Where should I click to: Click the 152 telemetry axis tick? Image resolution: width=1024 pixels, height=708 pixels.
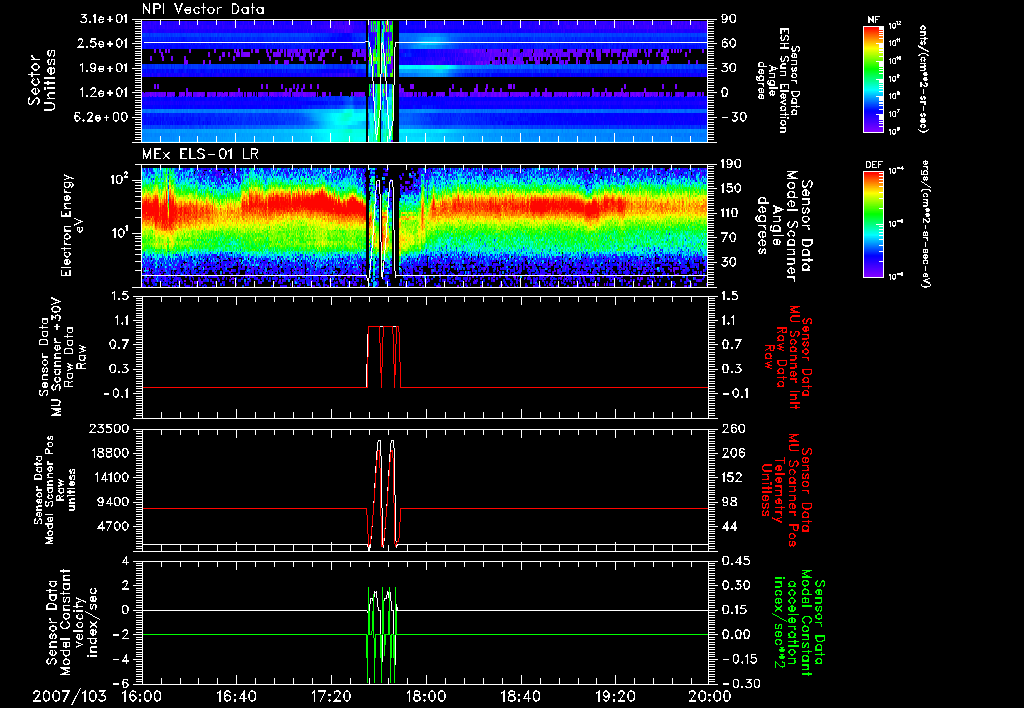coord(731,477)
